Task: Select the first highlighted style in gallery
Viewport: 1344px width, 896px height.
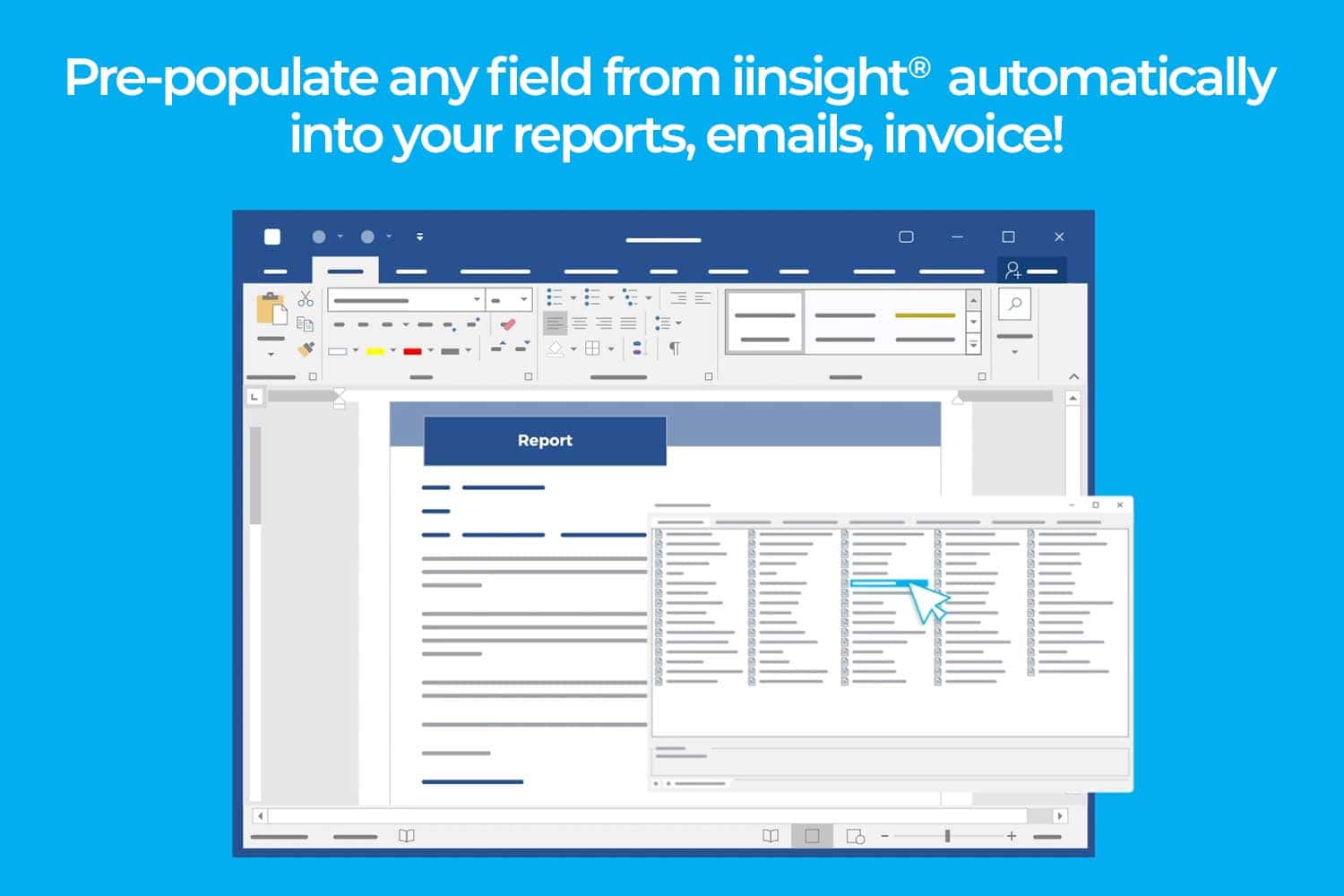Action: (765, 322)
